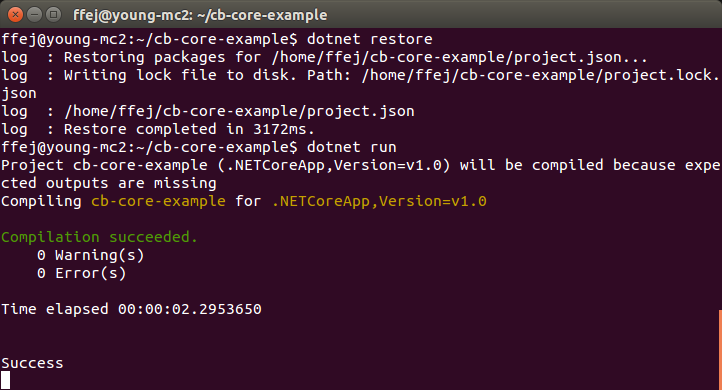Click the orange scrollbar on right edge
This screenshot has height=390, width=722.
[720, 350]
